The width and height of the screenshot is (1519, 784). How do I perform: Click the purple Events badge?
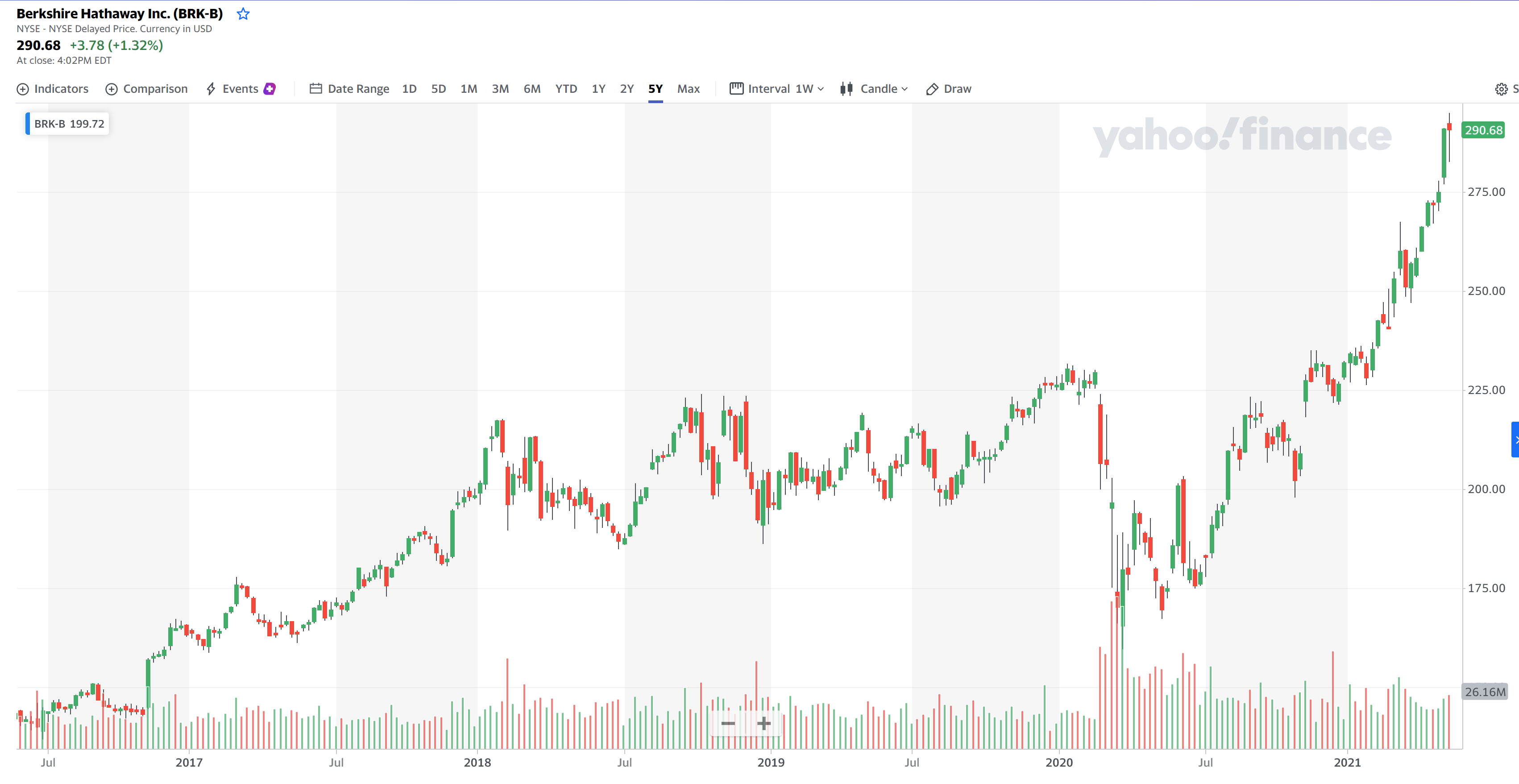[x=270, y=89]
